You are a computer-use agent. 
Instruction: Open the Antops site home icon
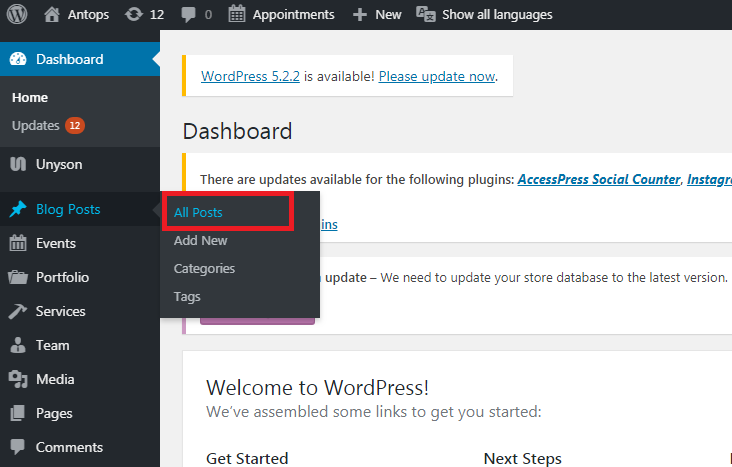pos(52,14)
